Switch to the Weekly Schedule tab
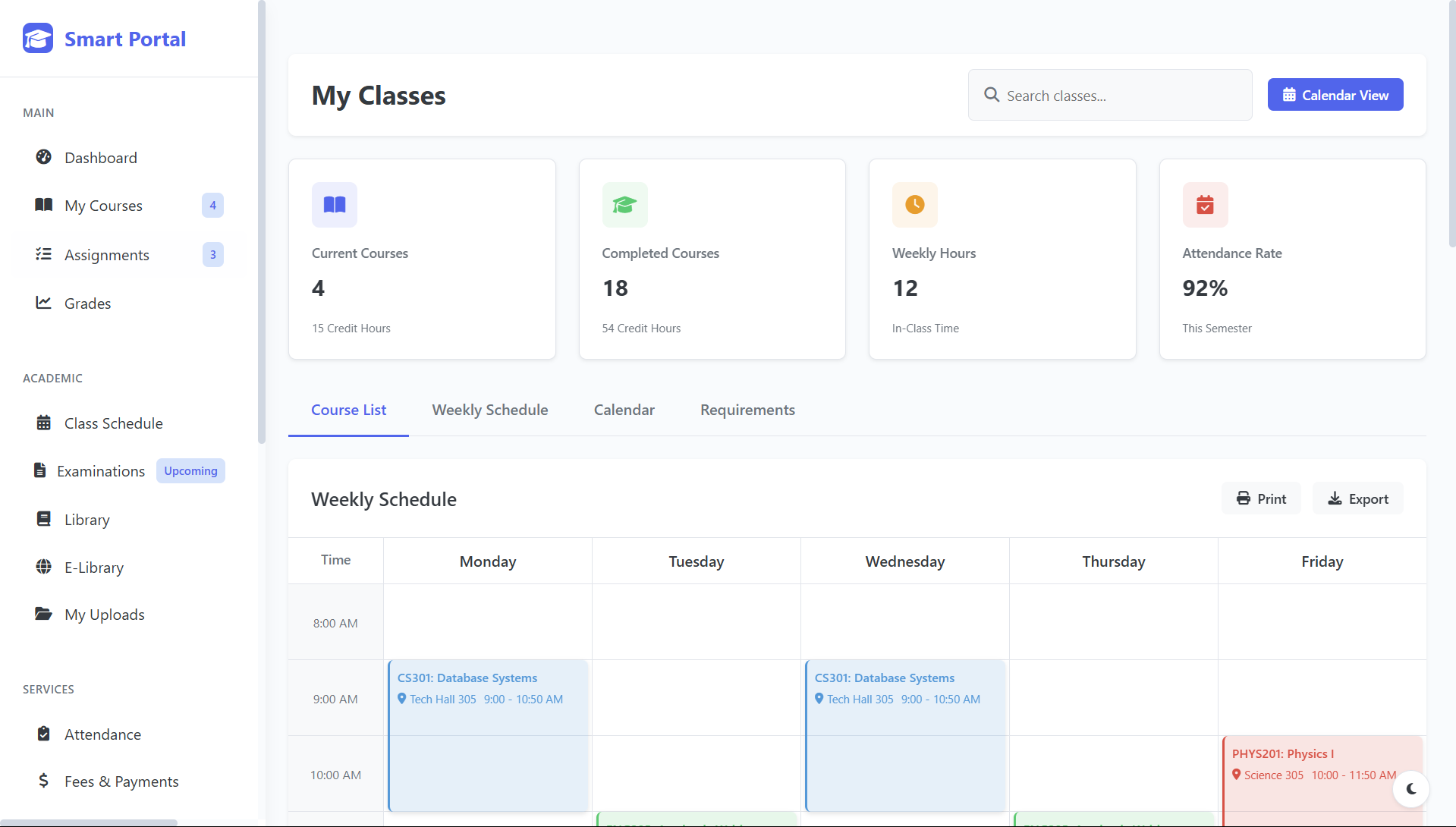1456x827 pixels. 489,410
